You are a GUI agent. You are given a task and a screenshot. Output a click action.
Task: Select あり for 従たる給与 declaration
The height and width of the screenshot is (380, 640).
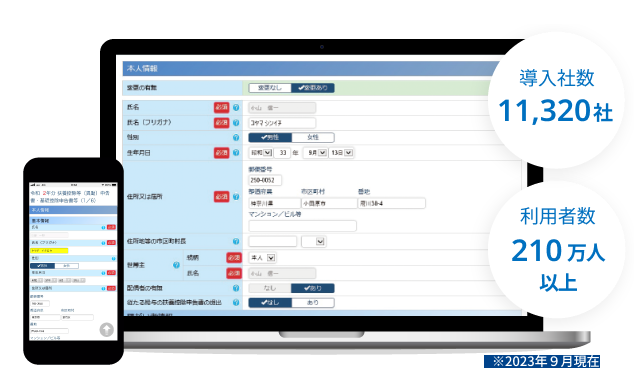(x=313, y=302)
